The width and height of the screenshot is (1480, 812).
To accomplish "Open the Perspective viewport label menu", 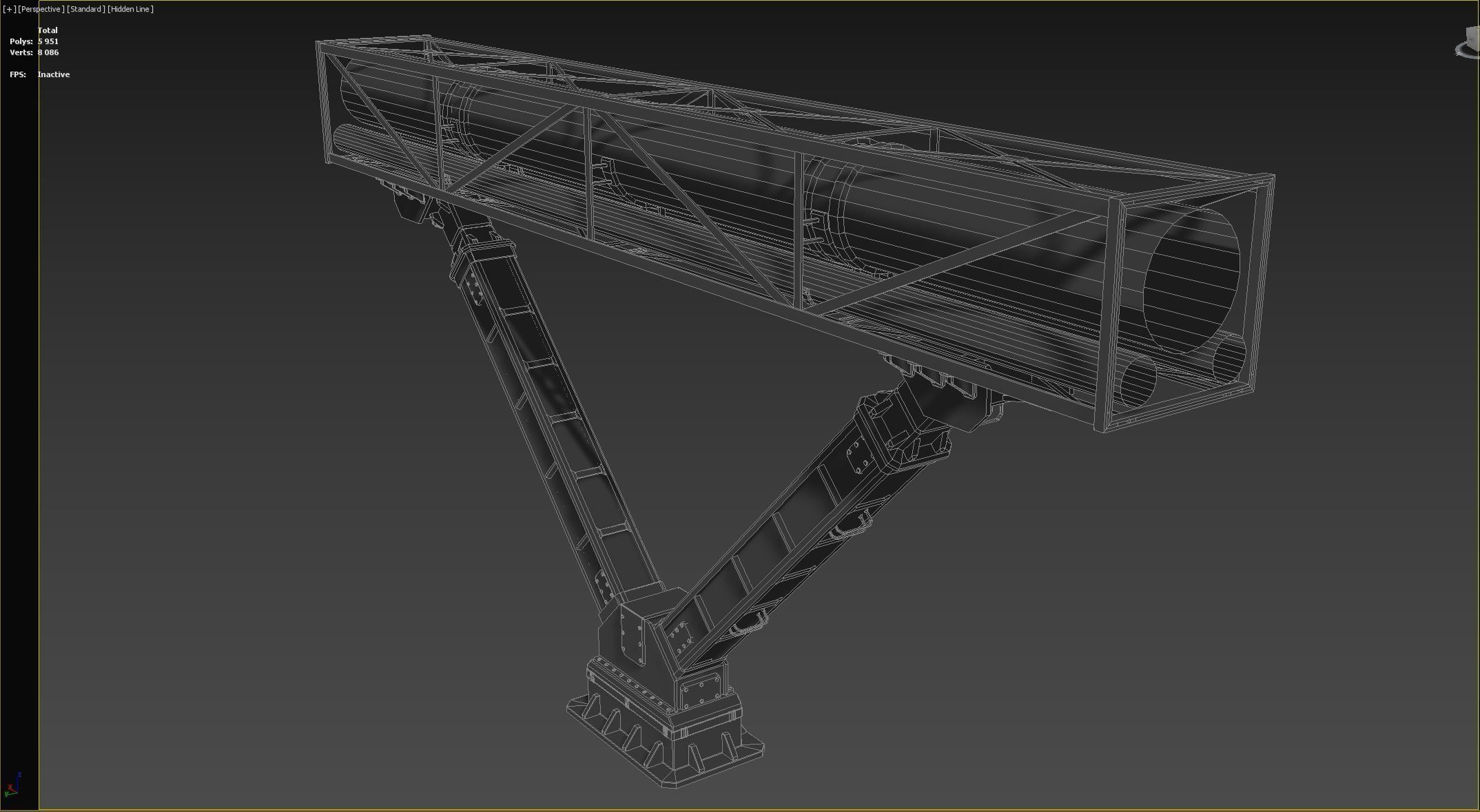I will pos(41,9).
